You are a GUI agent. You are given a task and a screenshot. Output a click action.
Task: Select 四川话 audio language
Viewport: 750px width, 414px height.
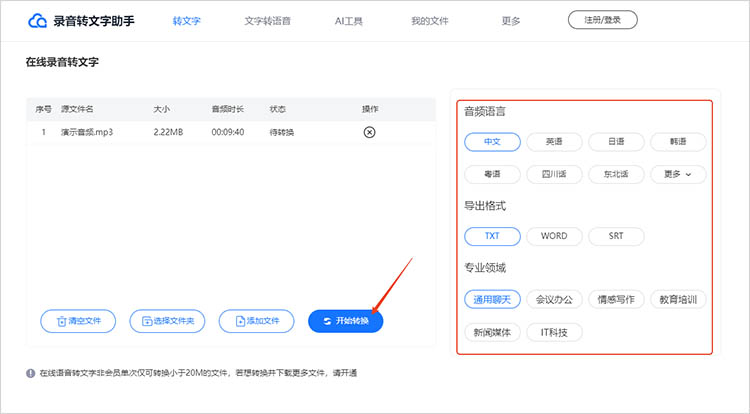554,174
